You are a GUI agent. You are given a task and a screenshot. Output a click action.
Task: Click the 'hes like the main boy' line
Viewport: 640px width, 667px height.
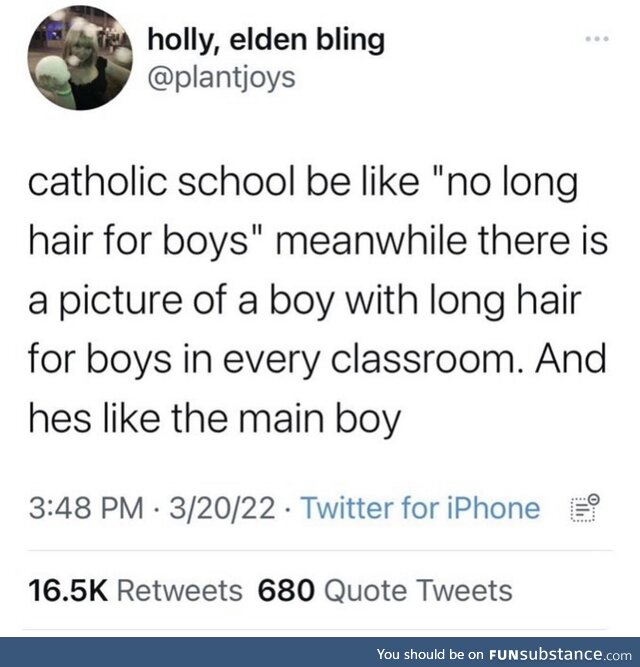click(x=215, y=419)
